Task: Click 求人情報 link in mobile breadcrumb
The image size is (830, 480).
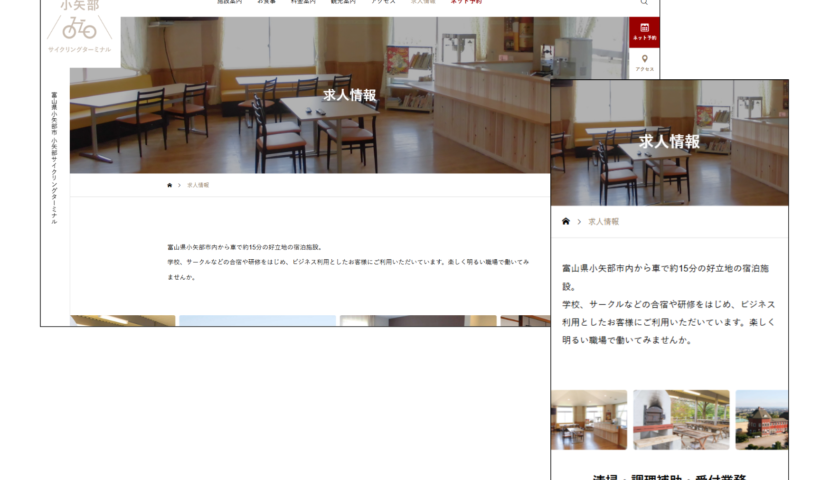Action: (x=603, y=221)
